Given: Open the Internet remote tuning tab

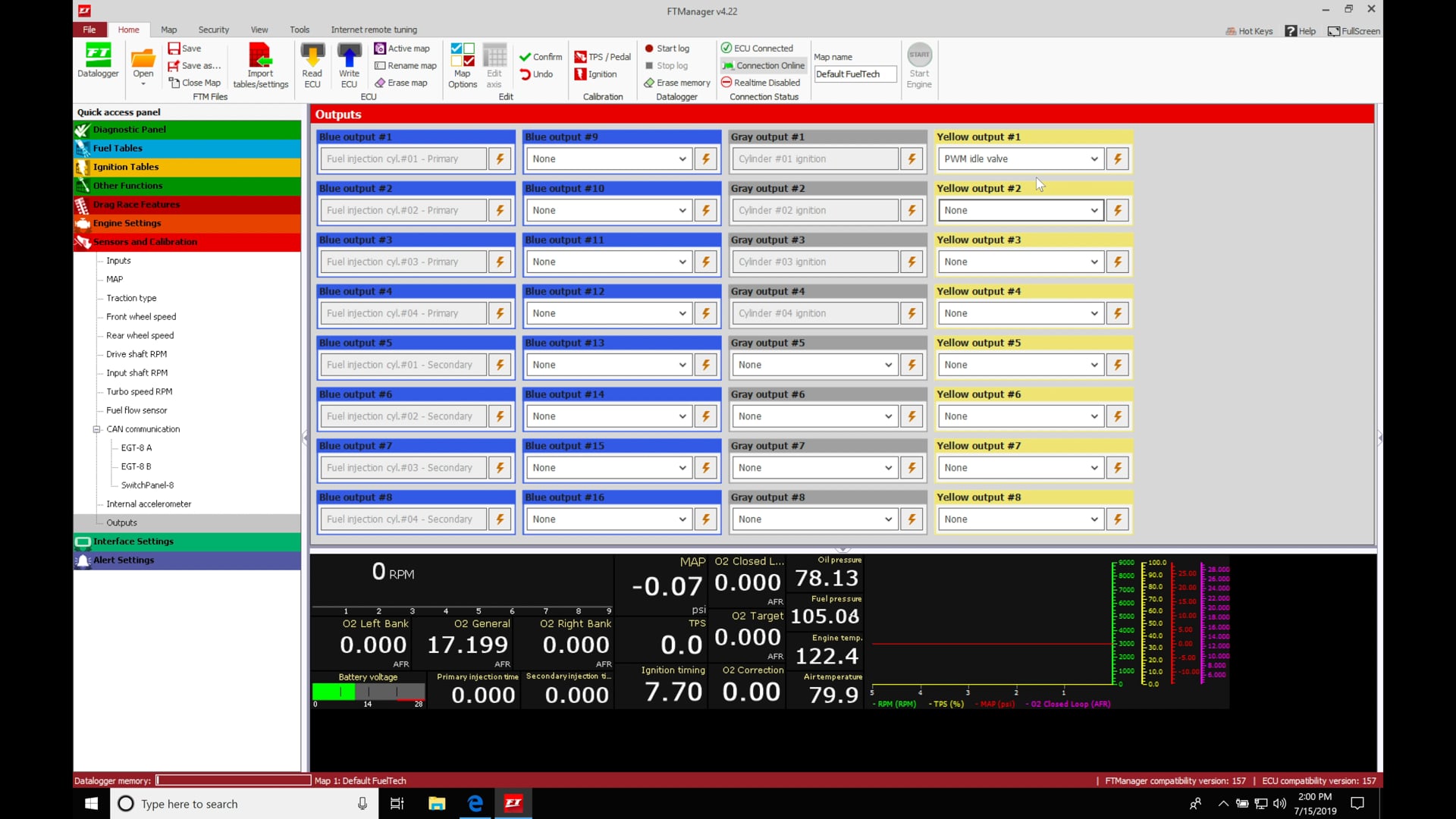Looking at the screenshot, I should (x=374, y=30).
